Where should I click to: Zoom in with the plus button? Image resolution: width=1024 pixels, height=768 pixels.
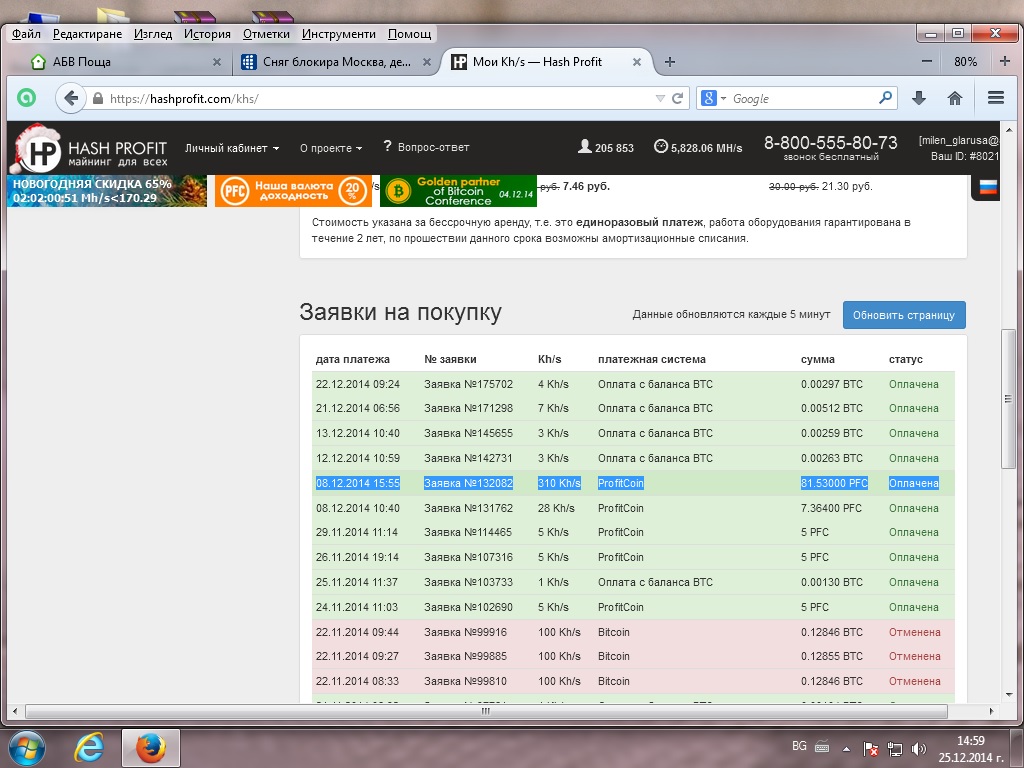[x=1005, y=61]
